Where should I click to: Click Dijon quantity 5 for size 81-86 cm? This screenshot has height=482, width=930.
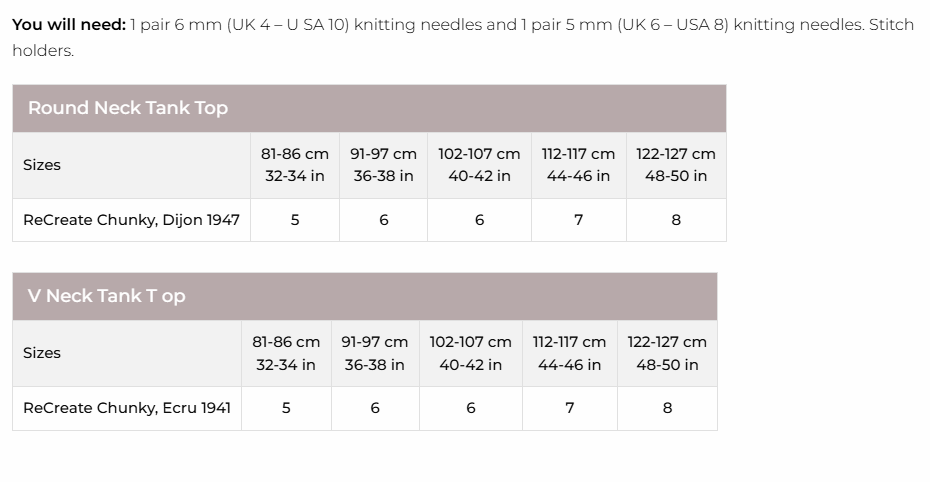(295, 220)
